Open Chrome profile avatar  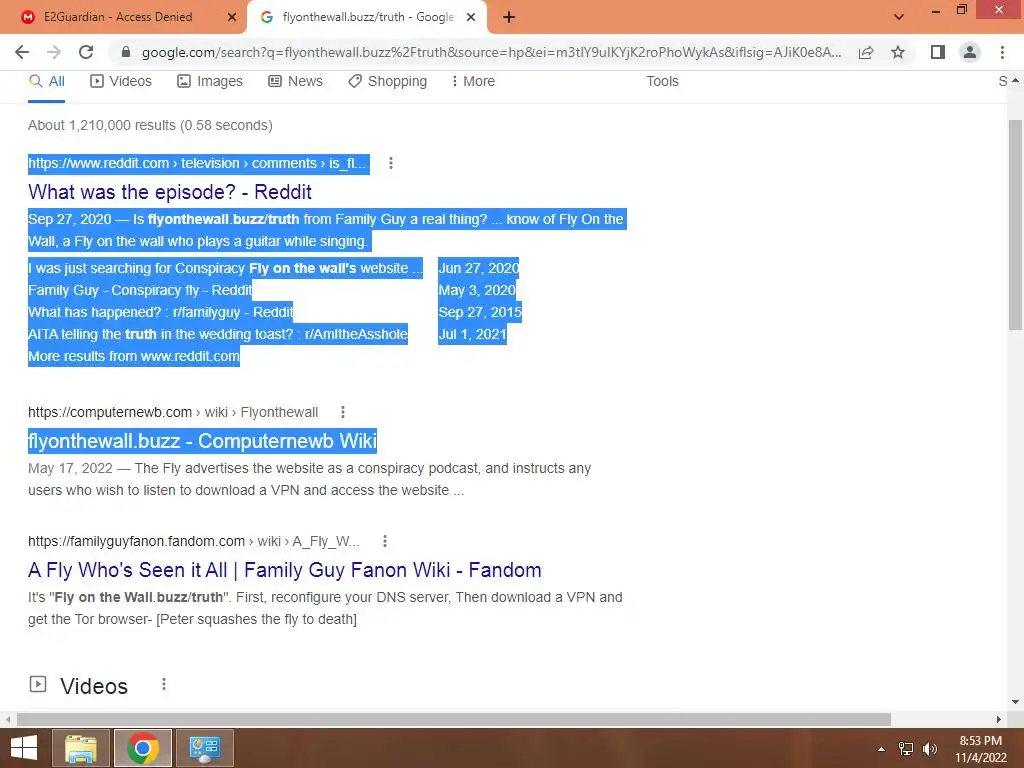pyautogui.click(x=970, y=52)
